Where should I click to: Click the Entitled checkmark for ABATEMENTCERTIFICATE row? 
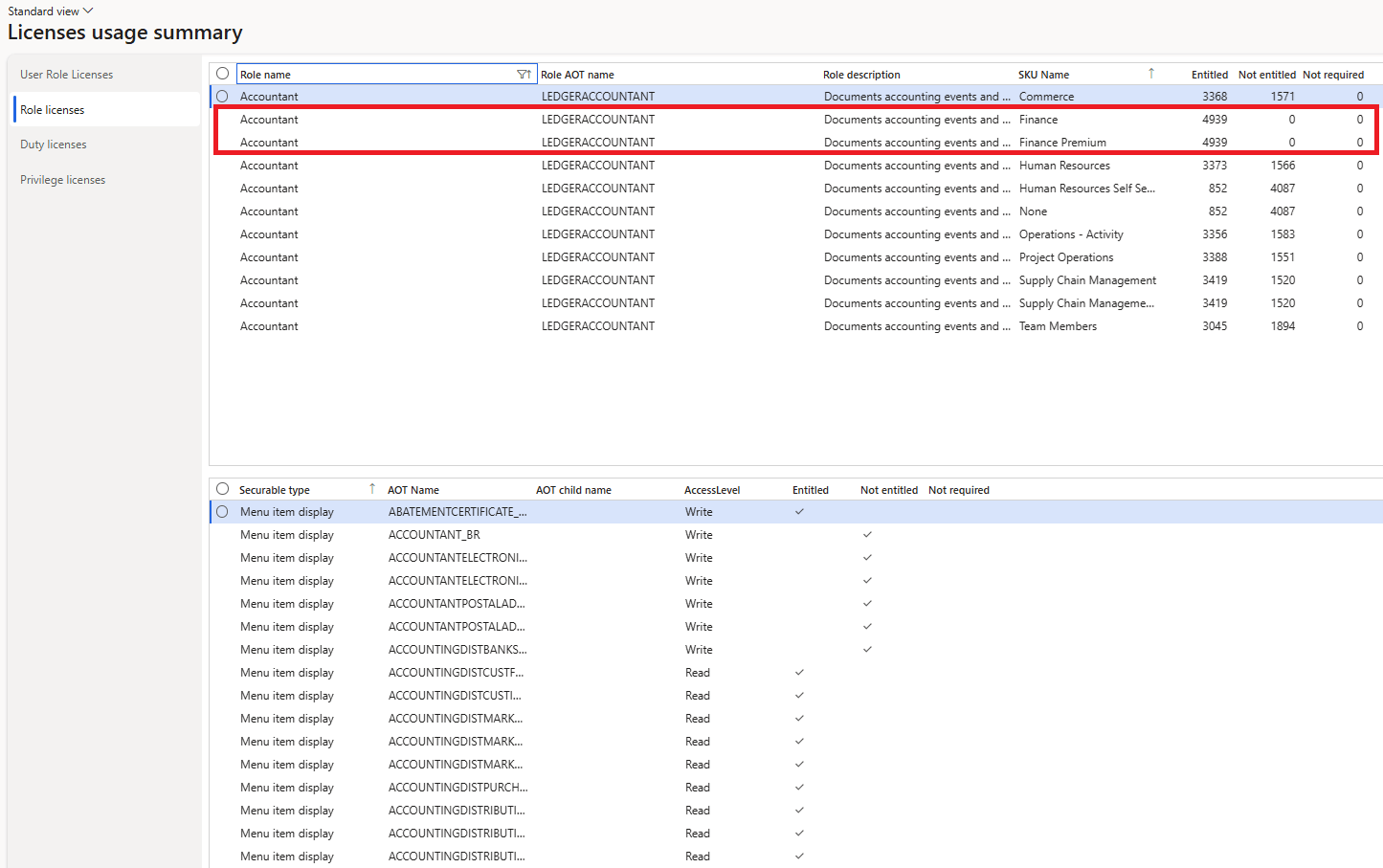(799, 512)
